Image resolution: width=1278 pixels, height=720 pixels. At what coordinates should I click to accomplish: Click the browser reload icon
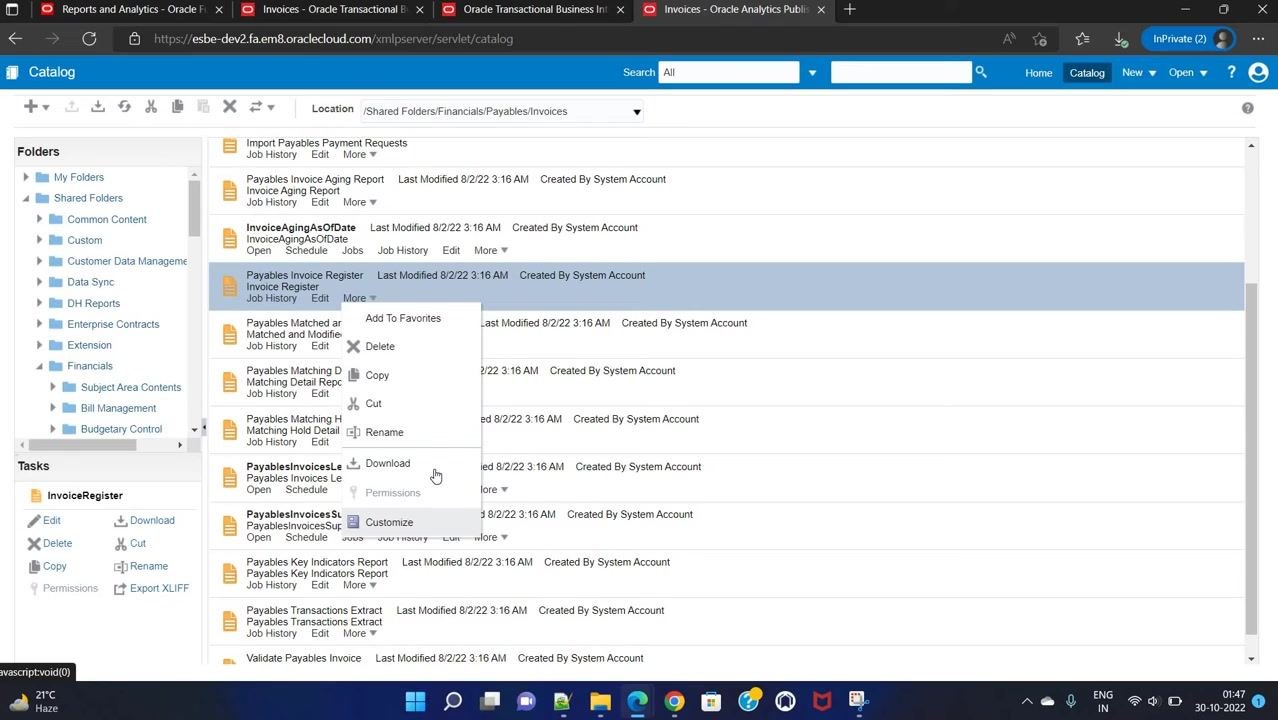point(89,39)
